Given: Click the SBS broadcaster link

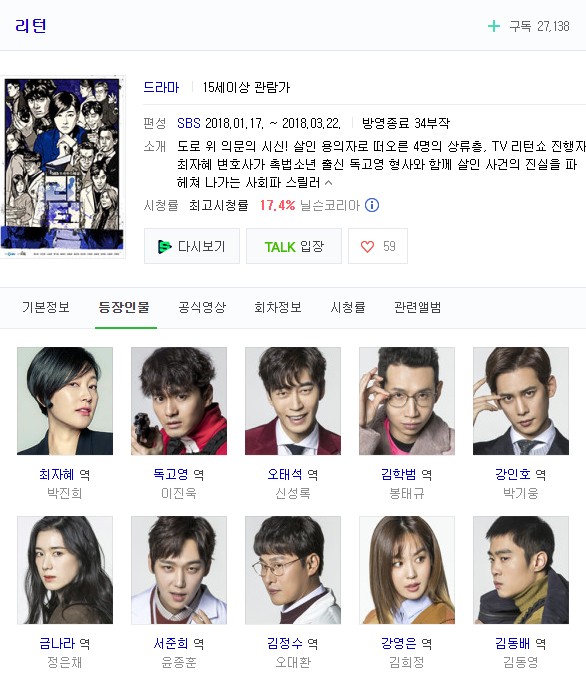Looking at the screenshot, I should coord(188,123).
